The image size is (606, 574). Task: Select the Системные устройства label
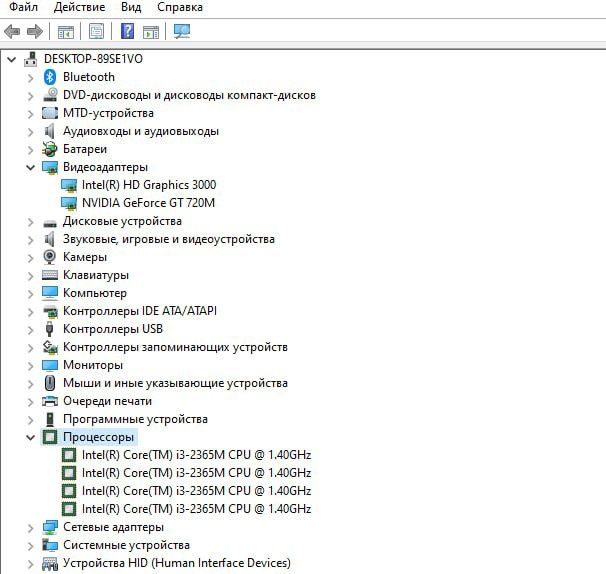[126, 545]
